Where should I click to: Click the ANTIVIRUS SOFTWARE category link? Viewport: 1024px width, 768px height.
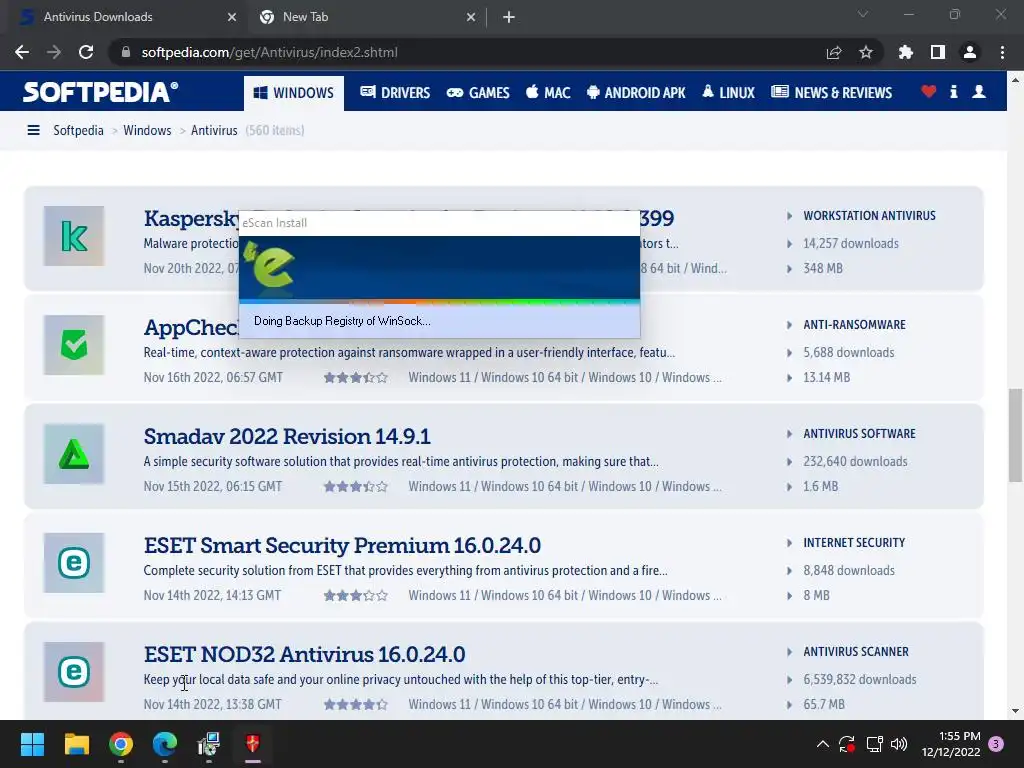859,434
